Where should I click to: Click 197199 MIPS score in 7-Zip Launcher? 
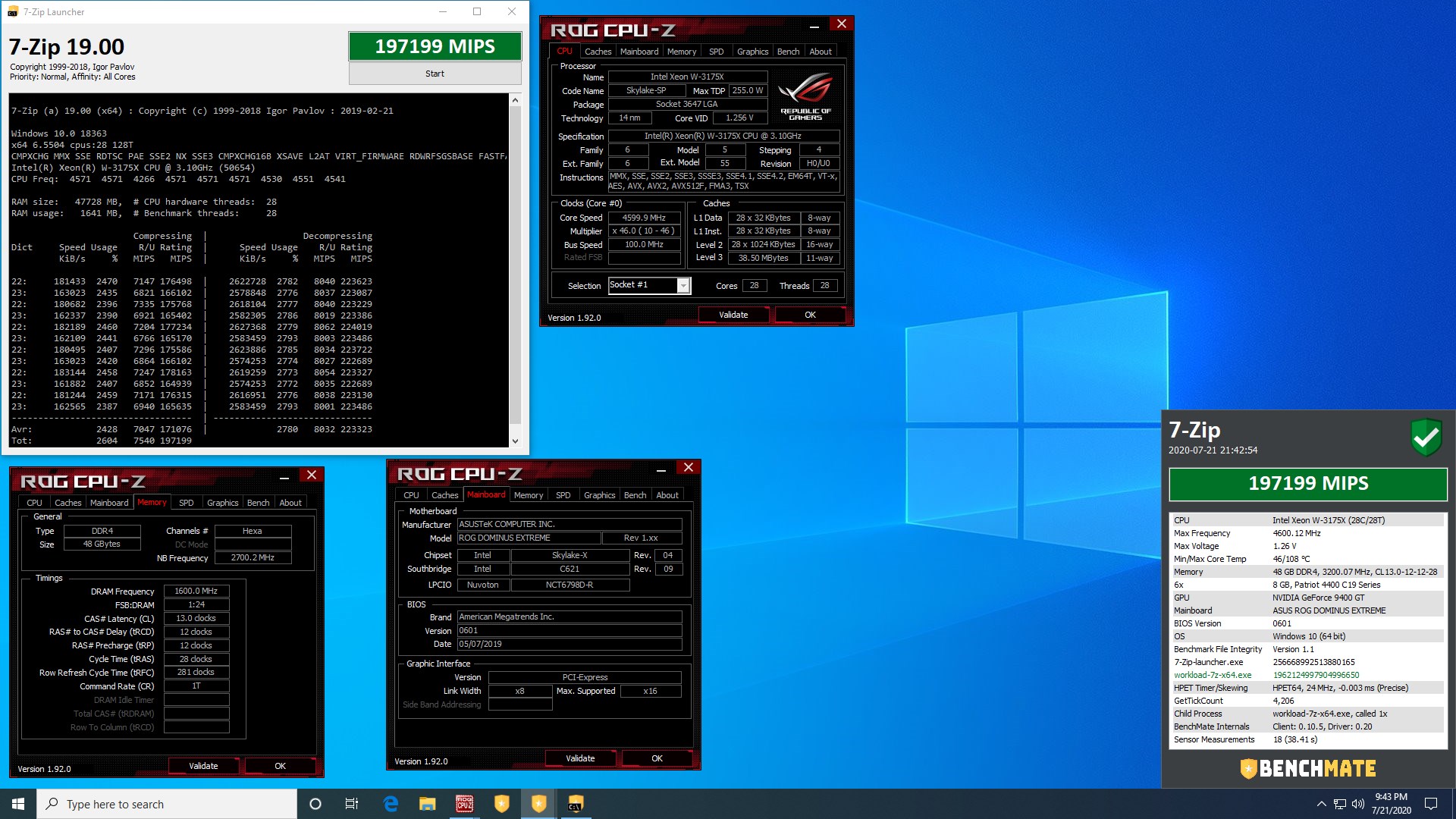(435, 46)
